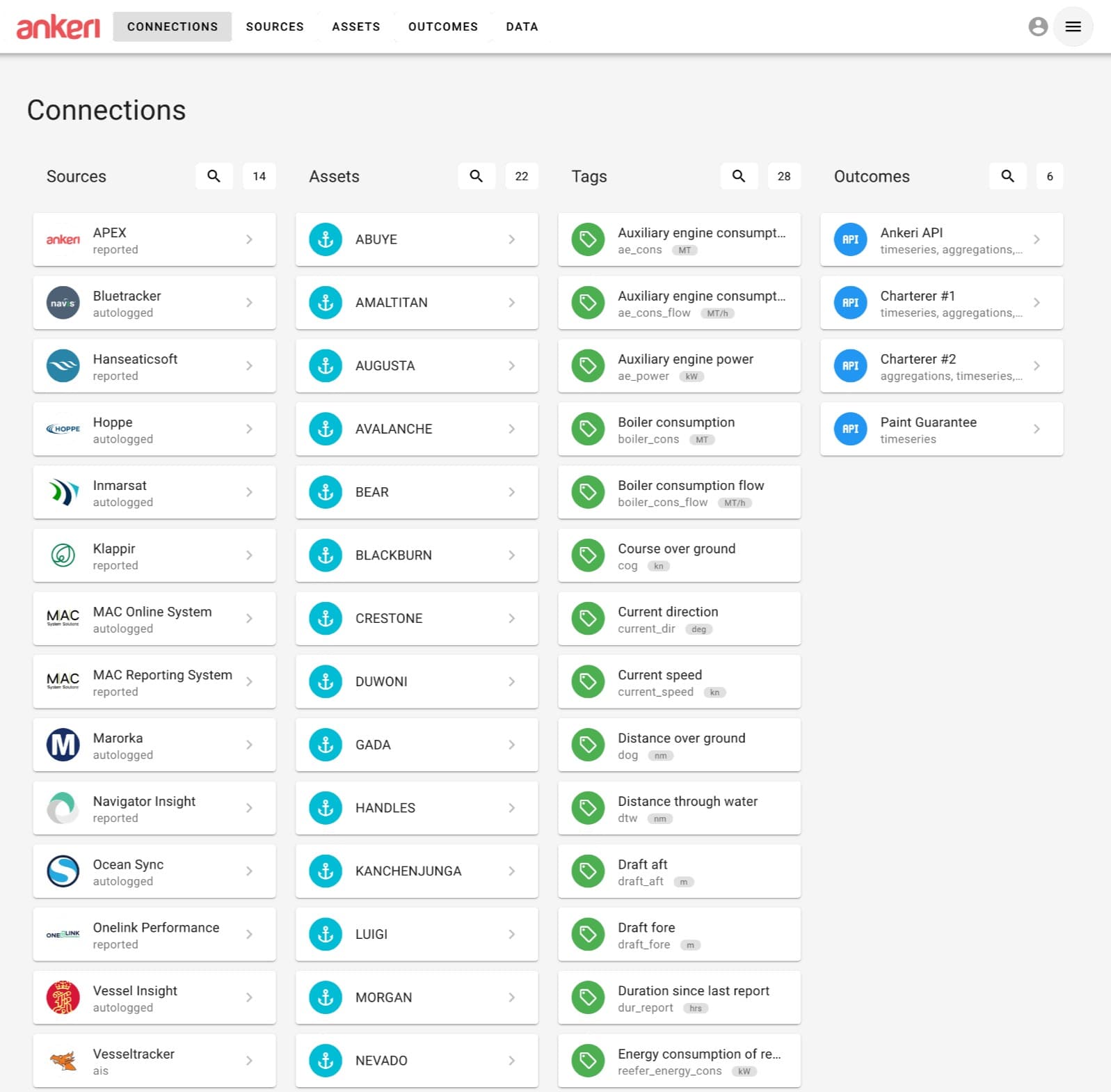Expand the Maersk... Onelink Performance chevron
This screenshot has width=1111, height=1092.
[x=249, y=934]
